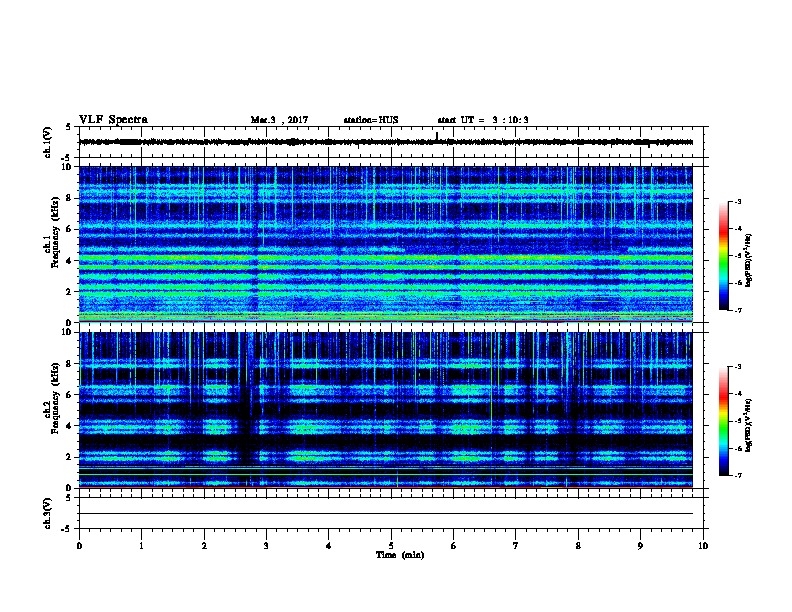Click the ch.1 voltage waveform trace

386,142
